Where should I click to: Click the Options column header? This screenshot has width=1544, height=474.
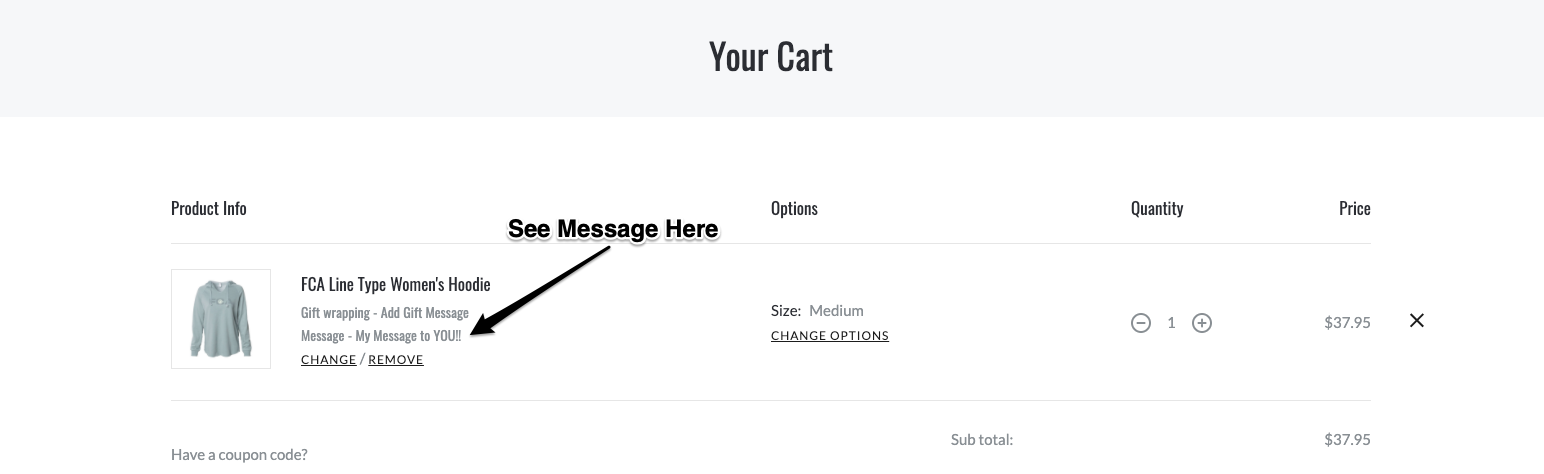pyautogui.click(x=794, y=208)
